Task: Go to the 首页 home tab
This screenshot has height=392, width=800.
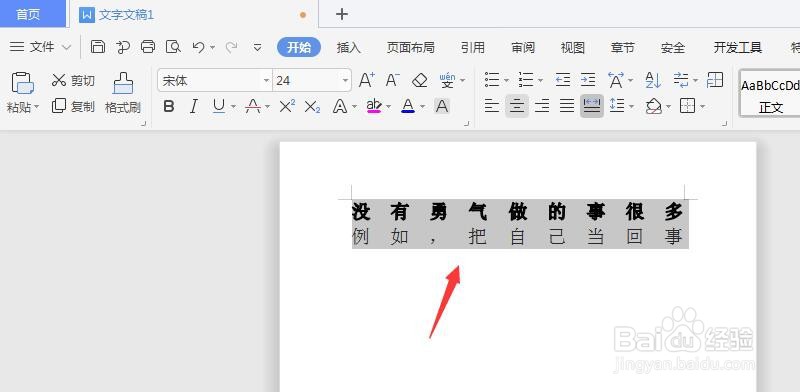Action: click(33, 14)
